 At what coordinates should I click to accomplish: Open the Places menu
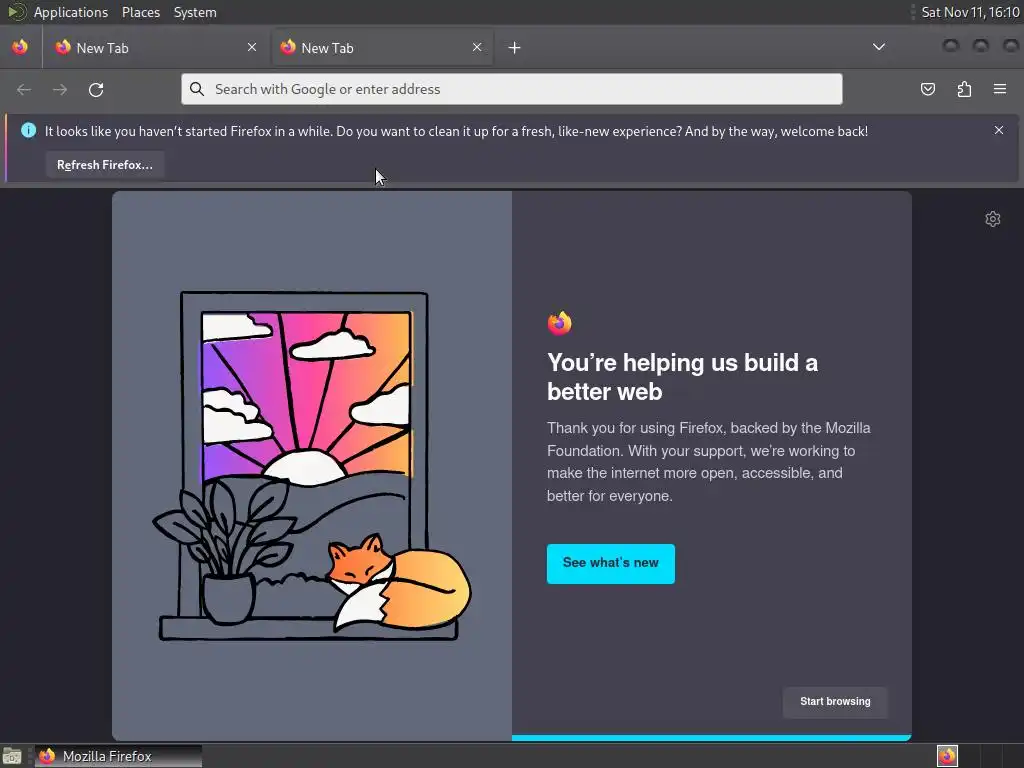[x=141, y=12]
